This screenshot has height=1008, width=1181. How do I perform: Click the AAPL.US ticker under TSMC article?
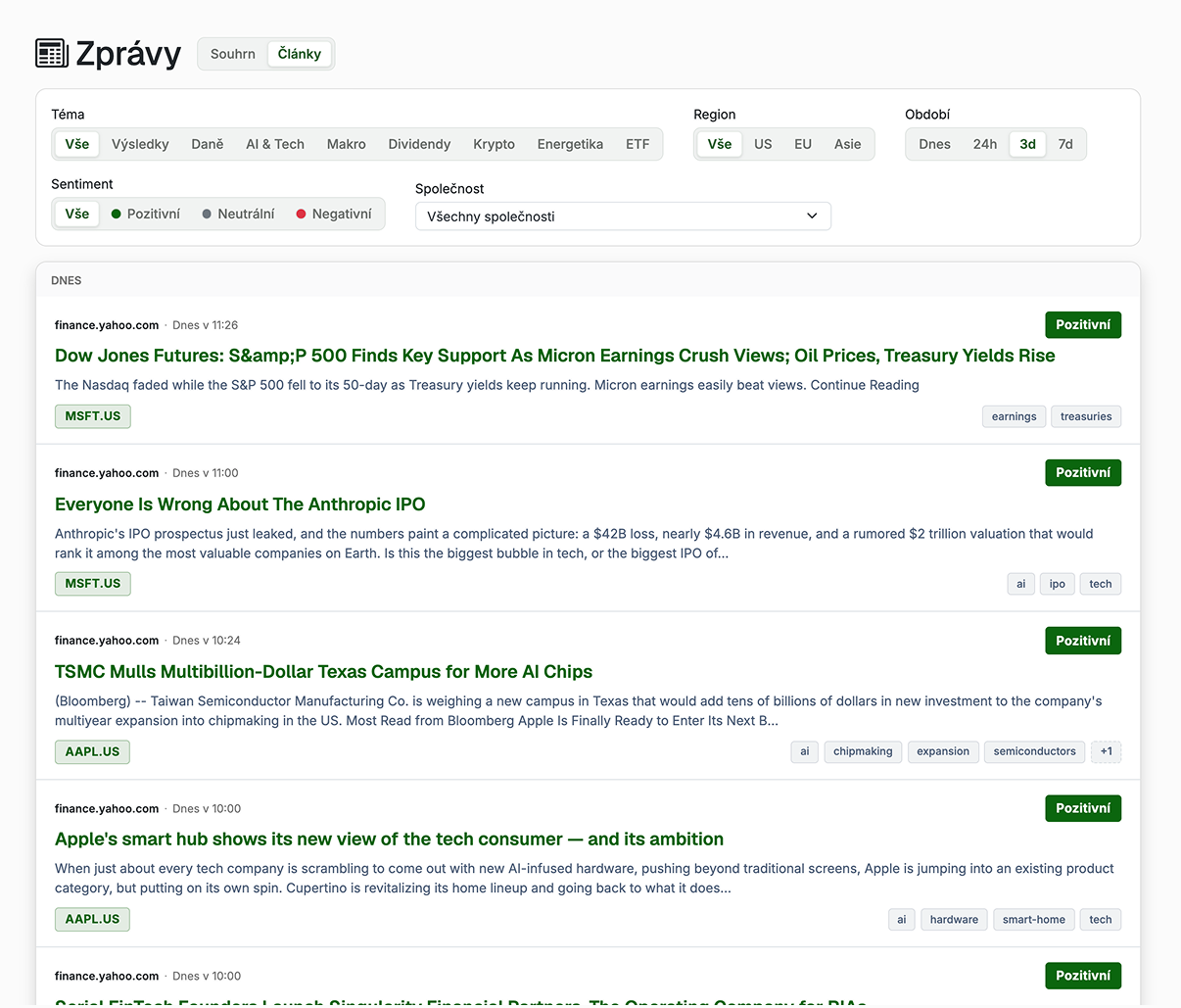tap(92, 752)
